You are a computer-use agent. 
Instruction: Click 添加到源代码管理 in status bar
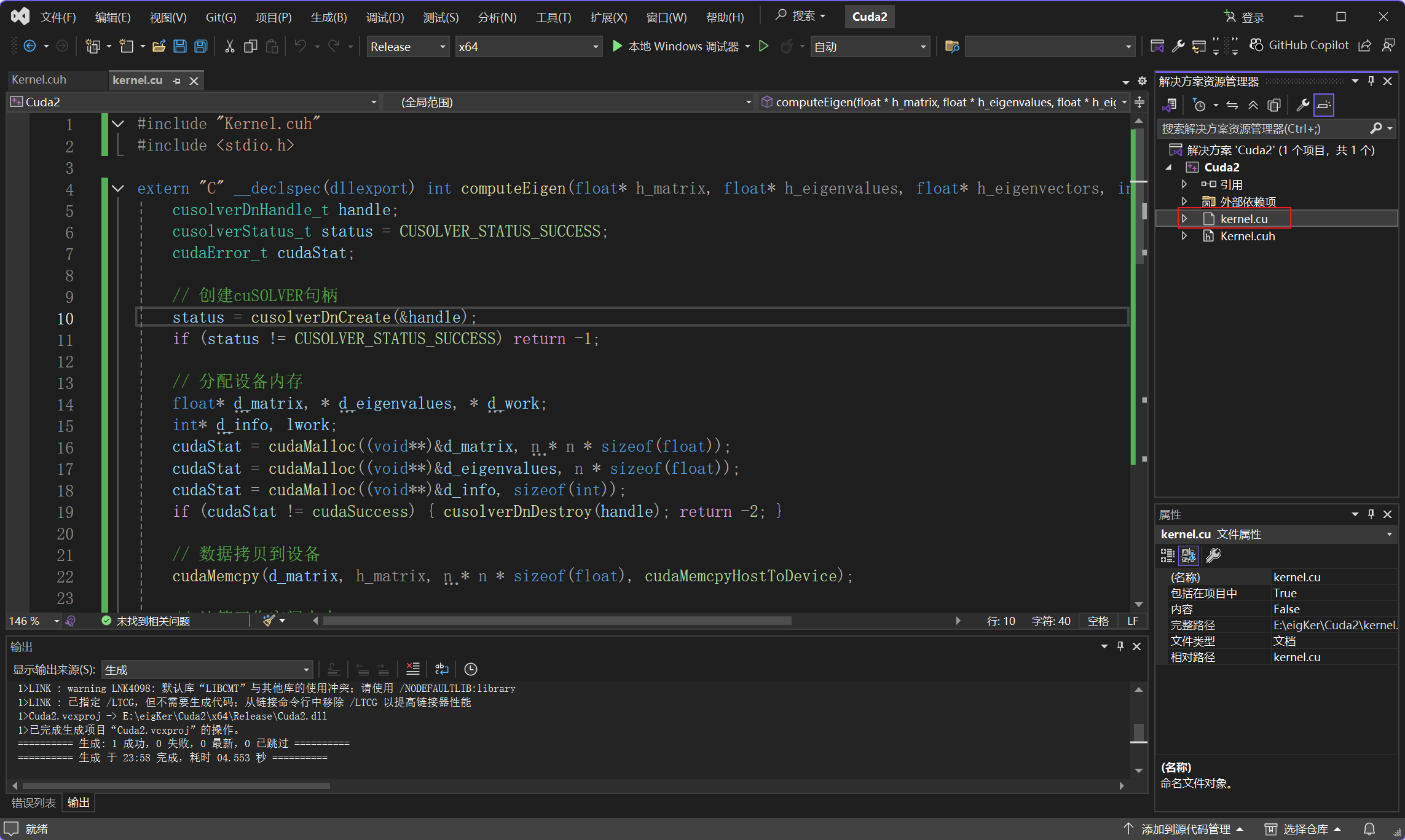coord(1185,829)
